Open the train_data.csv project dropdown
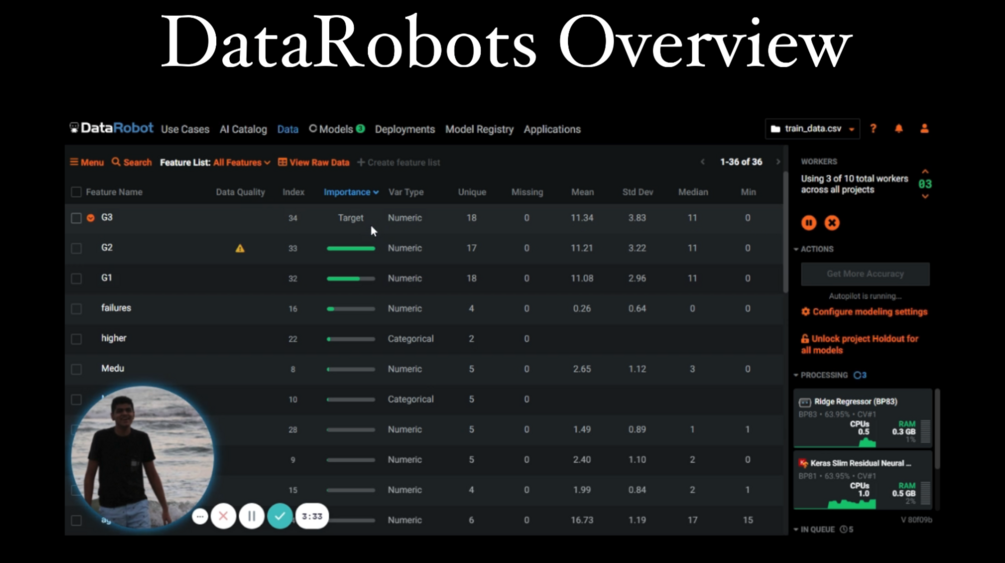Image resolution: width=1005 pixels, height=563 pixels. point(812,129)
